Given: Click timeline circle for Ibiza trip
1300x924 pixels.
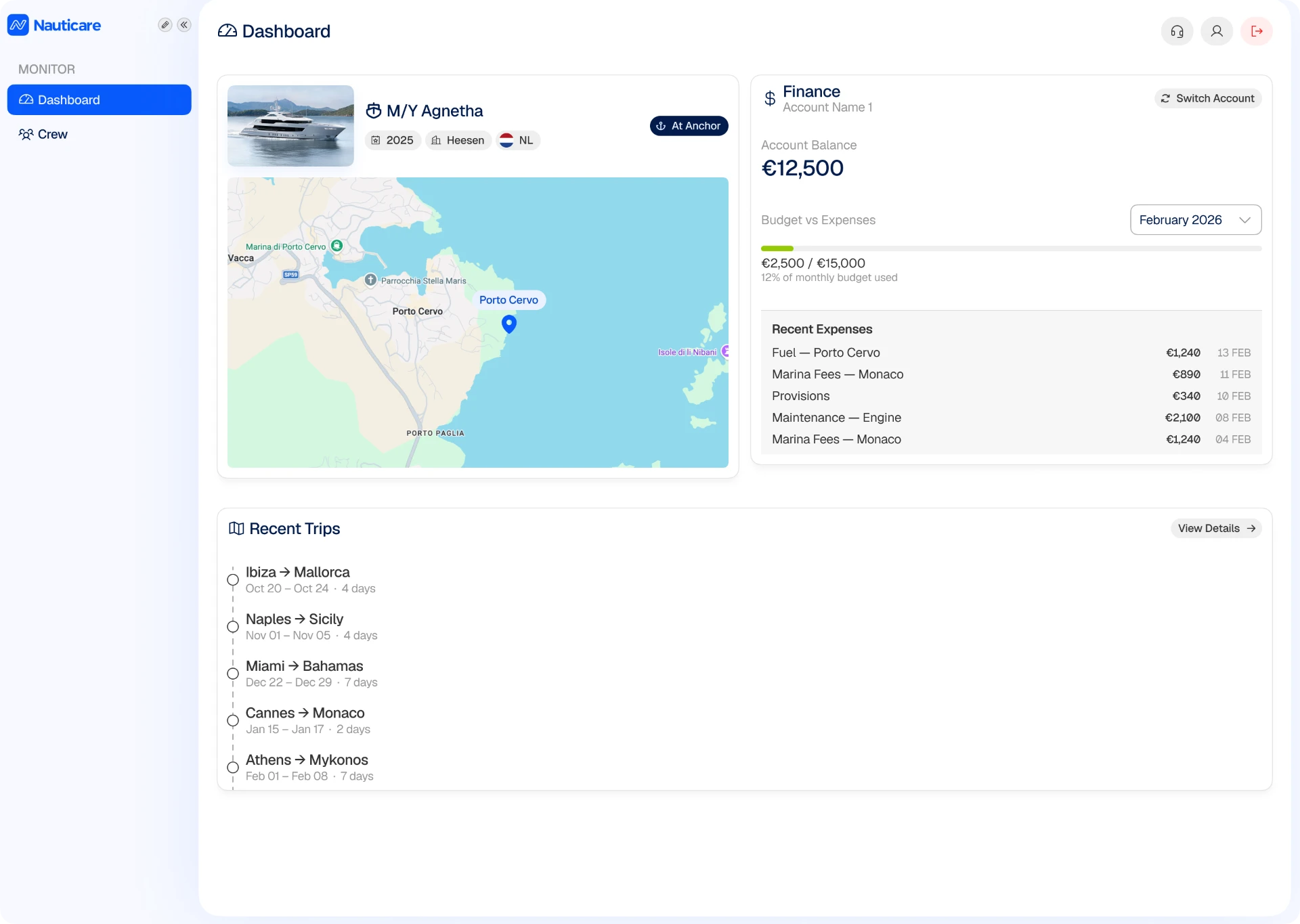Looking at the screenshot, I should coord(233,580).
